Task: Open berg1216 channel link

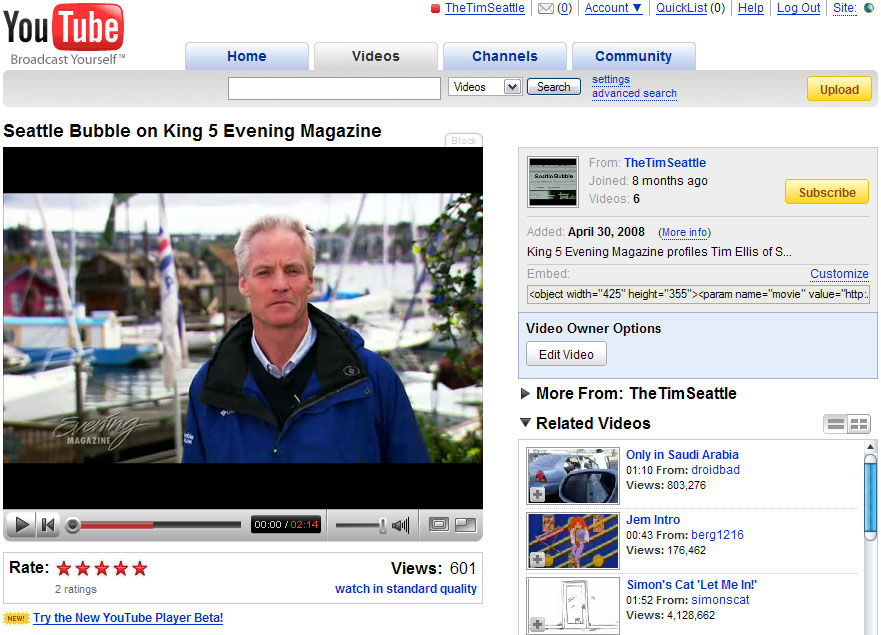Action: [717, 535]
